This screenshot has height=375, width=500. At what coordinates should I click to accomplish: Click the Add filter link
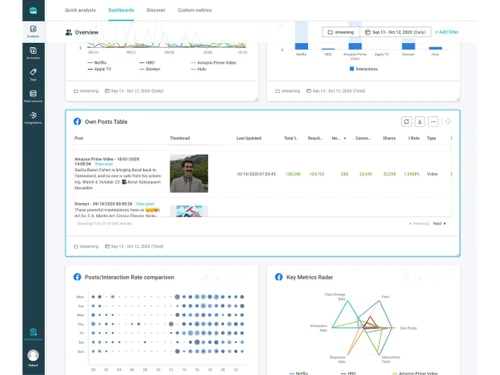(447, 32)
